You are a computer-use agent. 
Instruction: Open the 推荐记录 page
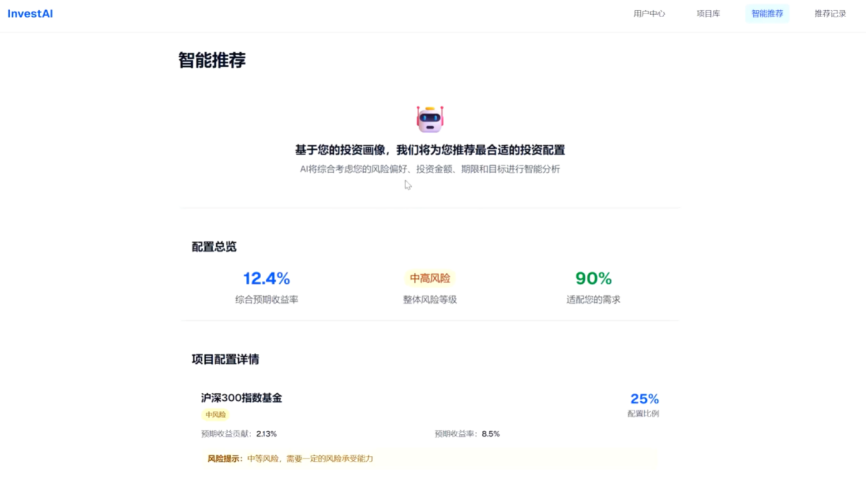(x=829, y=14)
